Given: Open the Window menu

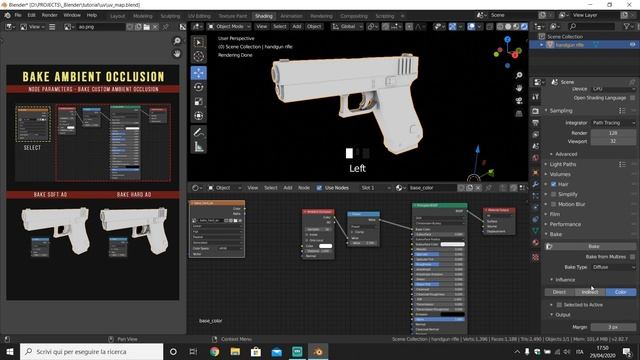Looking at the screenshot, I should click(x=72, y=15).
